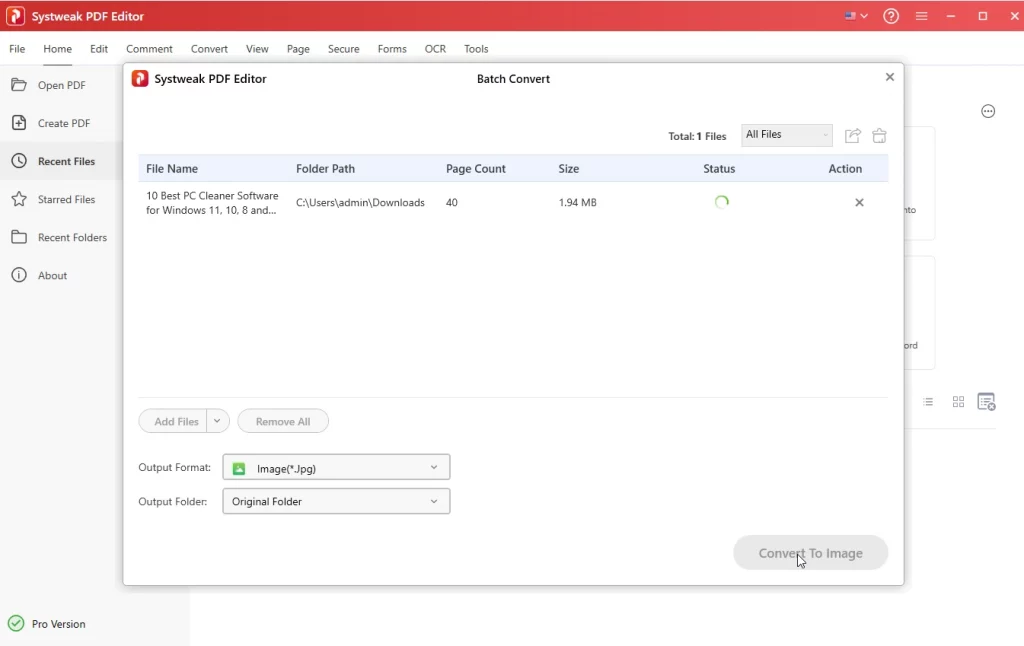This screenshot has width=1024, height=646.
Task: Click the Pro Version green check icon
Action: tap(16, 624)
